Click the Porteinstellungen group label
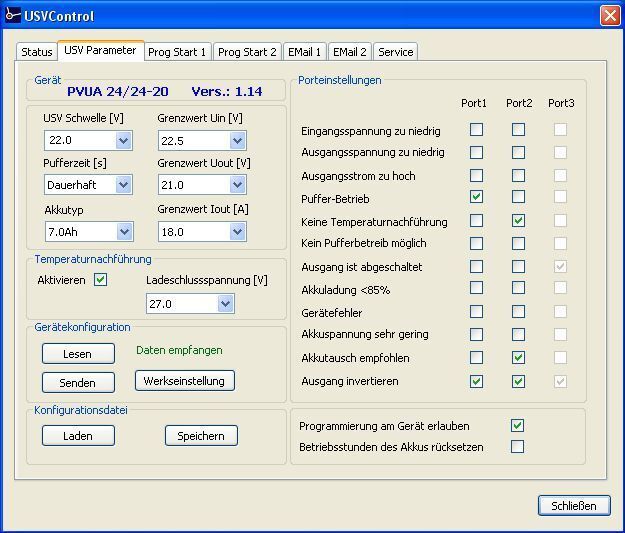 340,80
